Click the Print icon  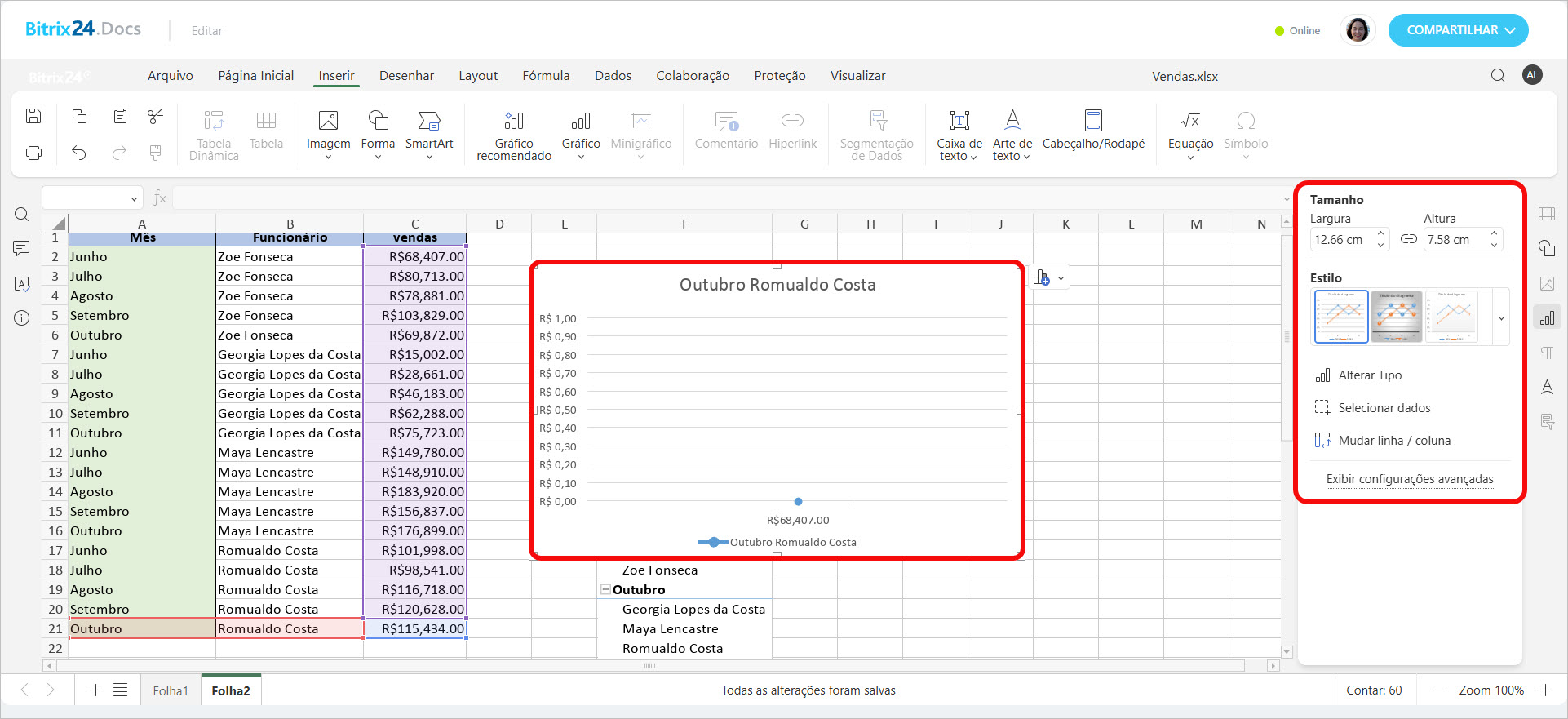click(x=33, y=153)
